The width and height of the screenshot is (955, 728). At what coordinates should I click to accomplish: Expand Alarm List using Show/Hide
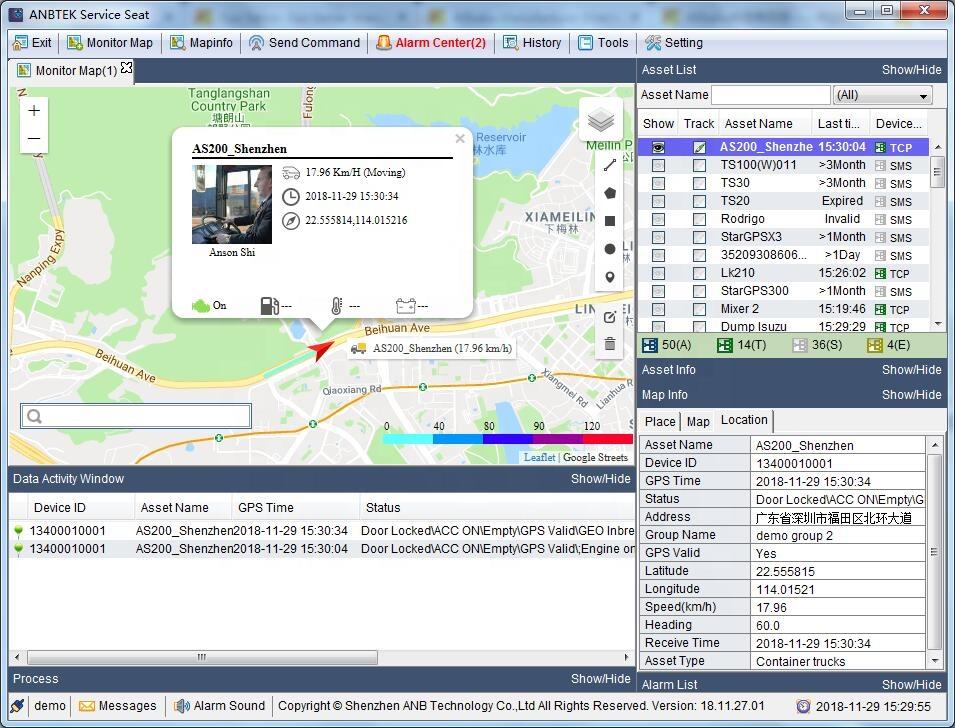pos(911,685)
